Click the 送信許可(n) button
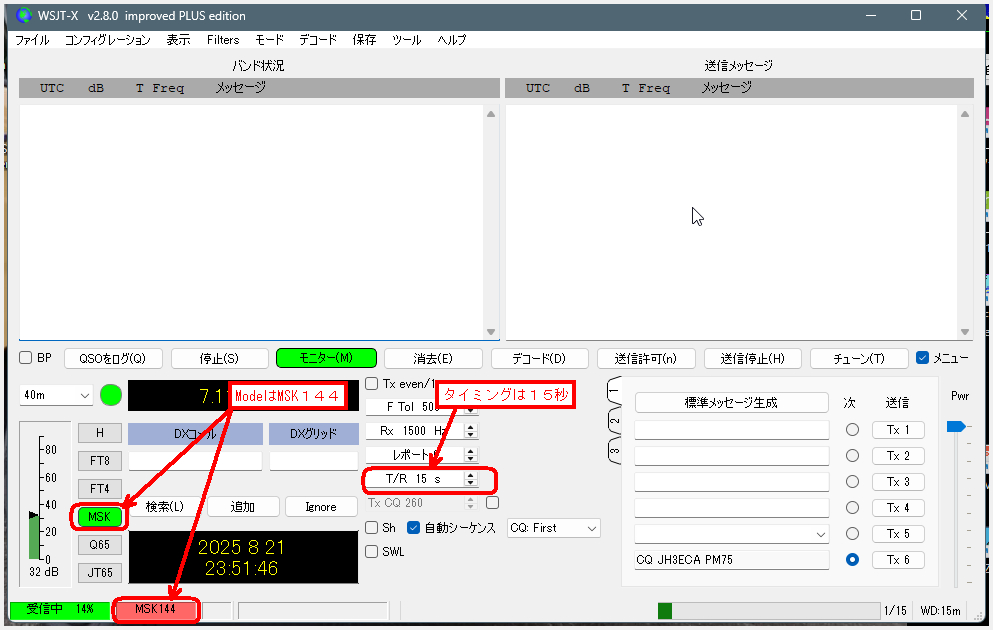This screenshot has height=630, width=993. (x=646, y=358)
